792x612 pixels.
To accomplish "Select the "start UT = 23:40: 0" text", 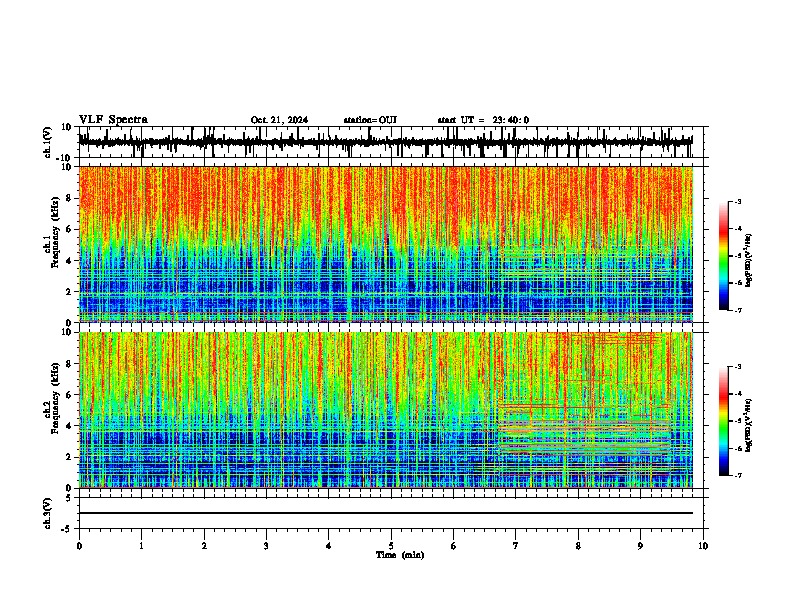I will (483, 120).
